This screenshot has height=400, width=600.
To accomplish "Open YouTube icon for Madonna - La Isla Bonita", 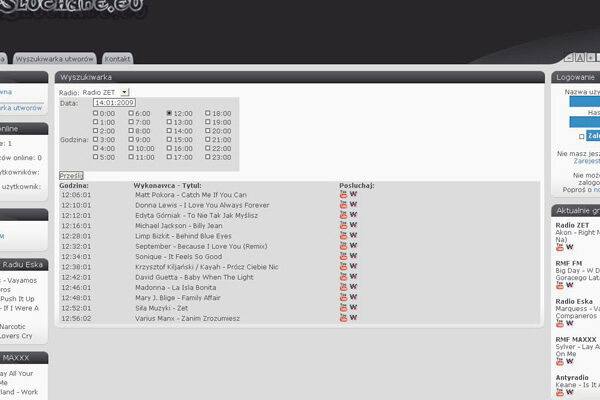I will 344,287.
